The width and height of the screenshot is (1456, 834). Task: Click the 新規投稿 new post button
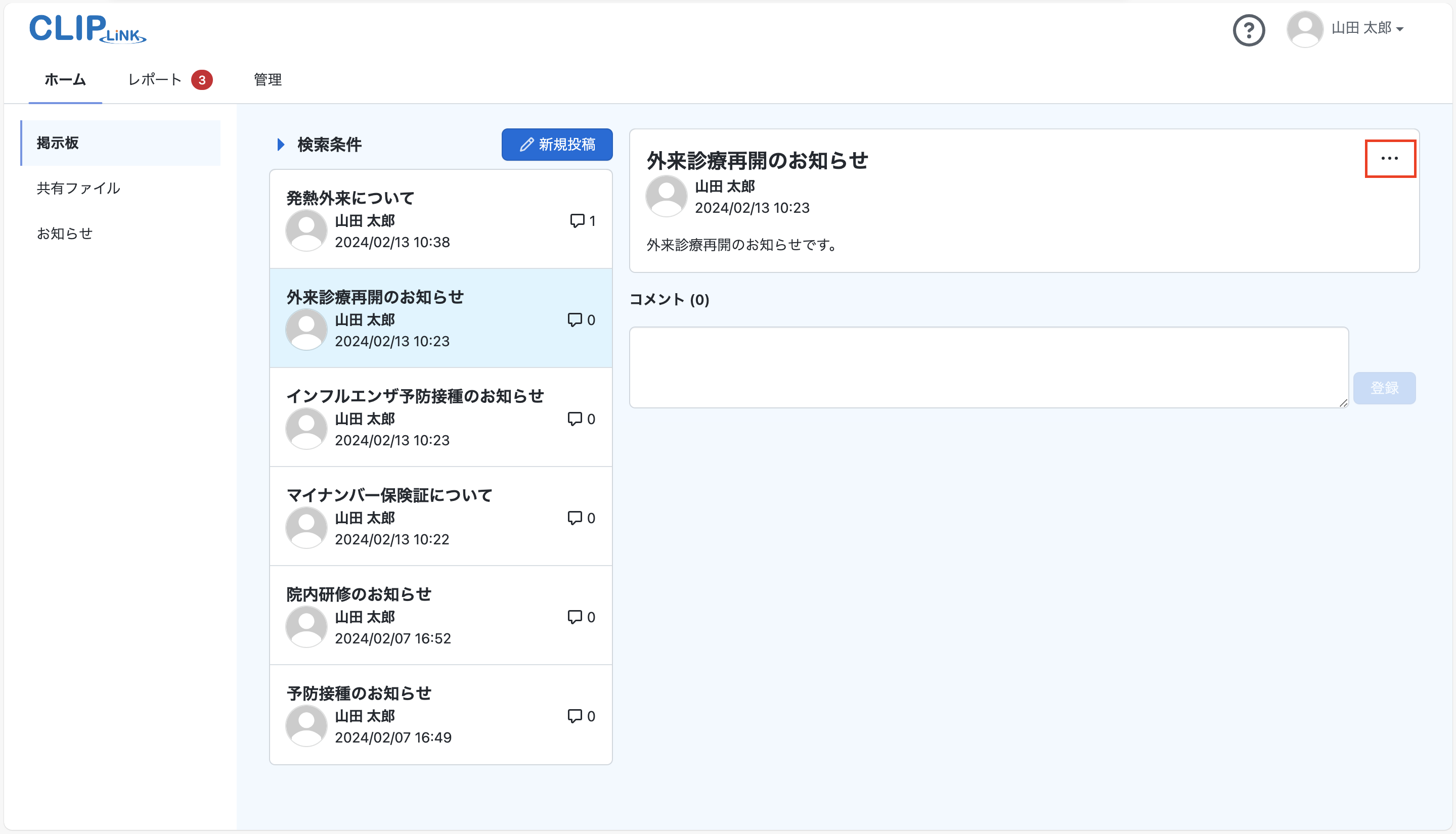click(x=556, y=145)
